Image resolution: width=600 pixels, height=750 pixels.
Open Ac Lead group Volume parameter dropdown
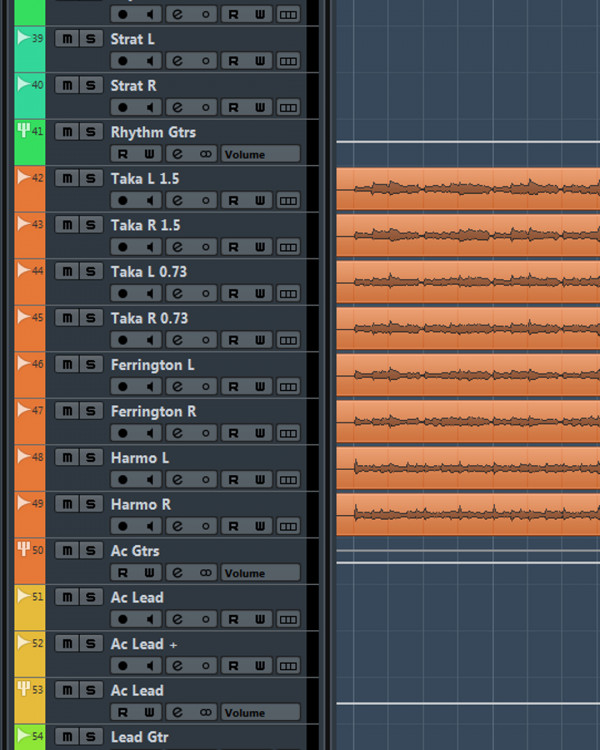pyautogui.click(x=261, y=712)
